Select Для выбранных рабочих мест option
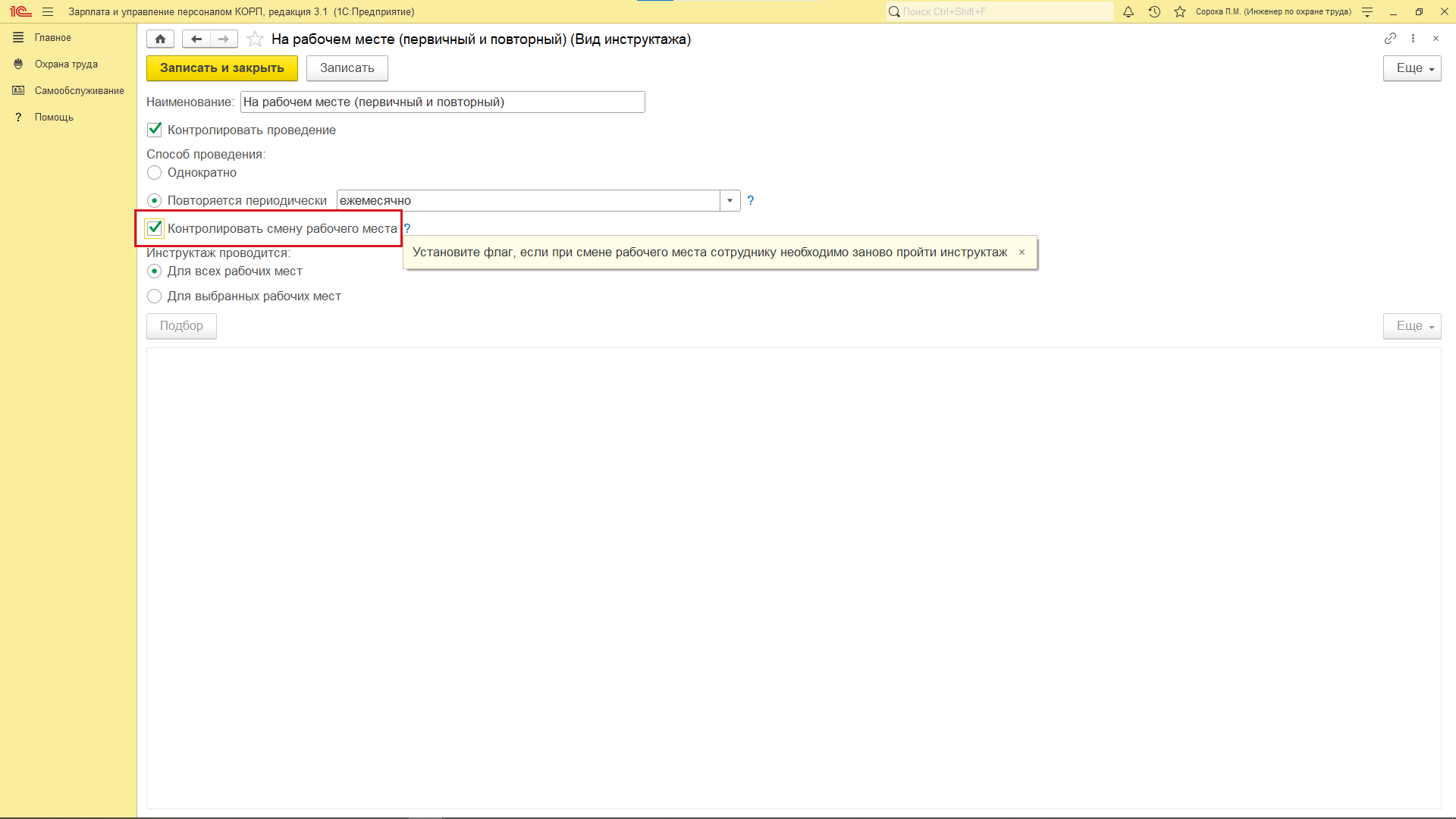Viewport: 1456px width, 819px height. click(155, 297)
